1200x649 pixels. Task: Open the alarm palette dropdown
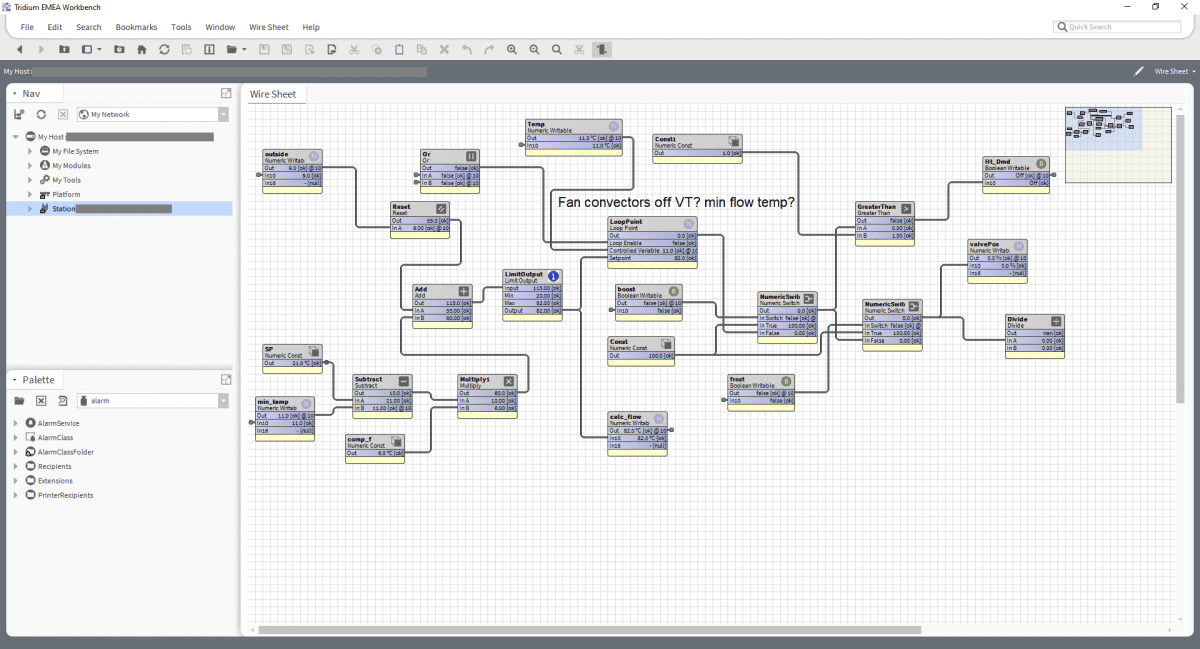pos(223,400)
